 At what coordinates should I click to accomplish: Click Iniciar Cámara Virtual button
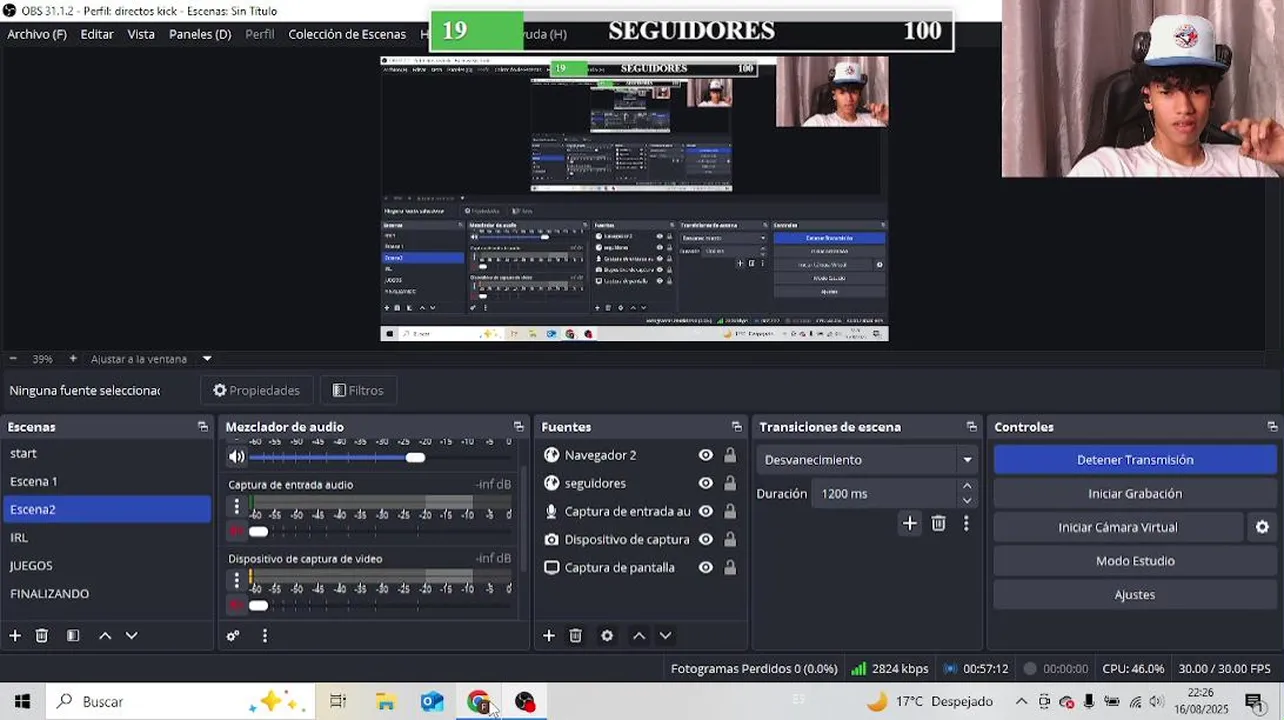point(1118,527)
